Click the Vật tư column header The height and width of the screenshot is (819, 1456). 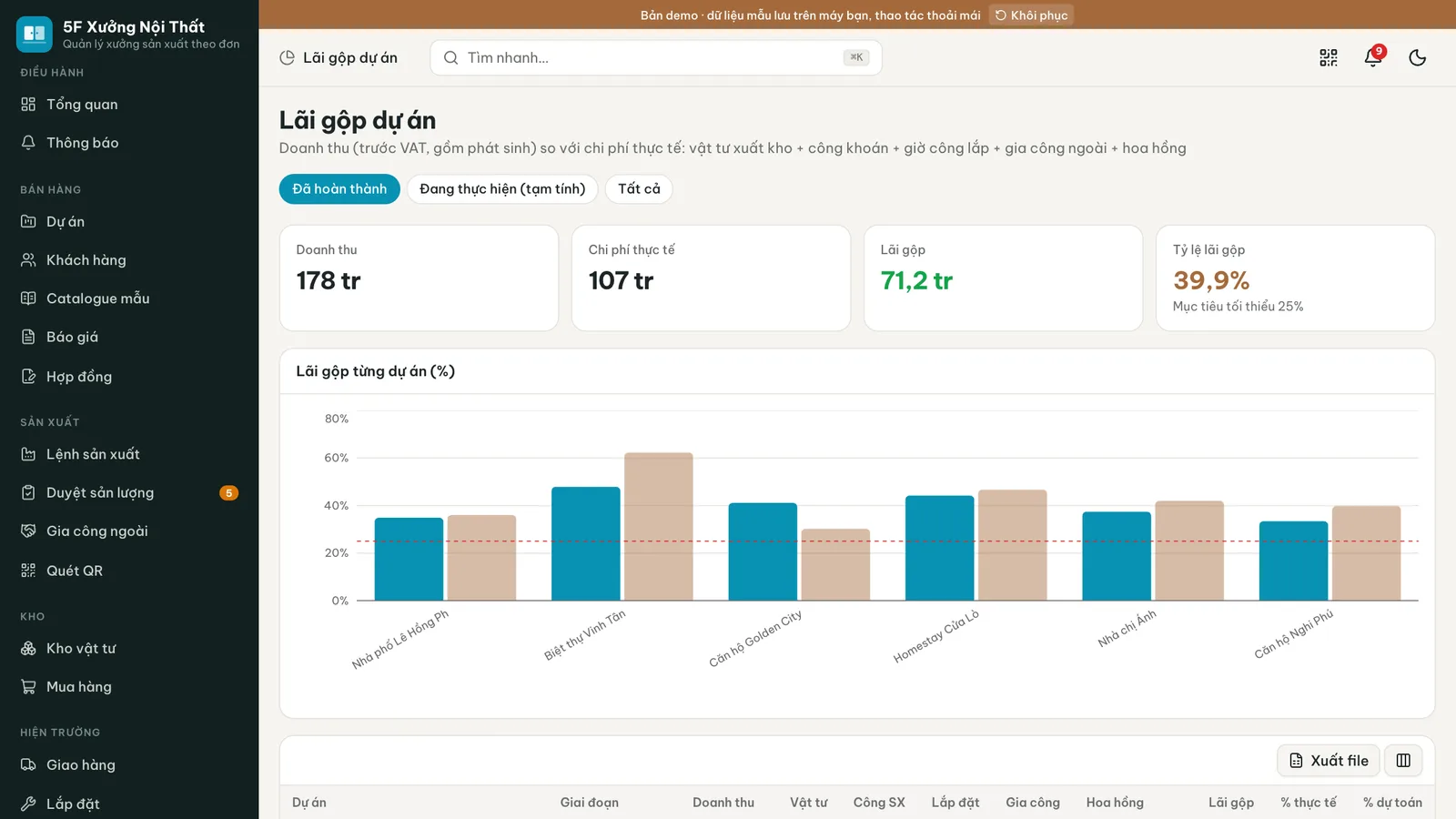(x=809, y=803)
